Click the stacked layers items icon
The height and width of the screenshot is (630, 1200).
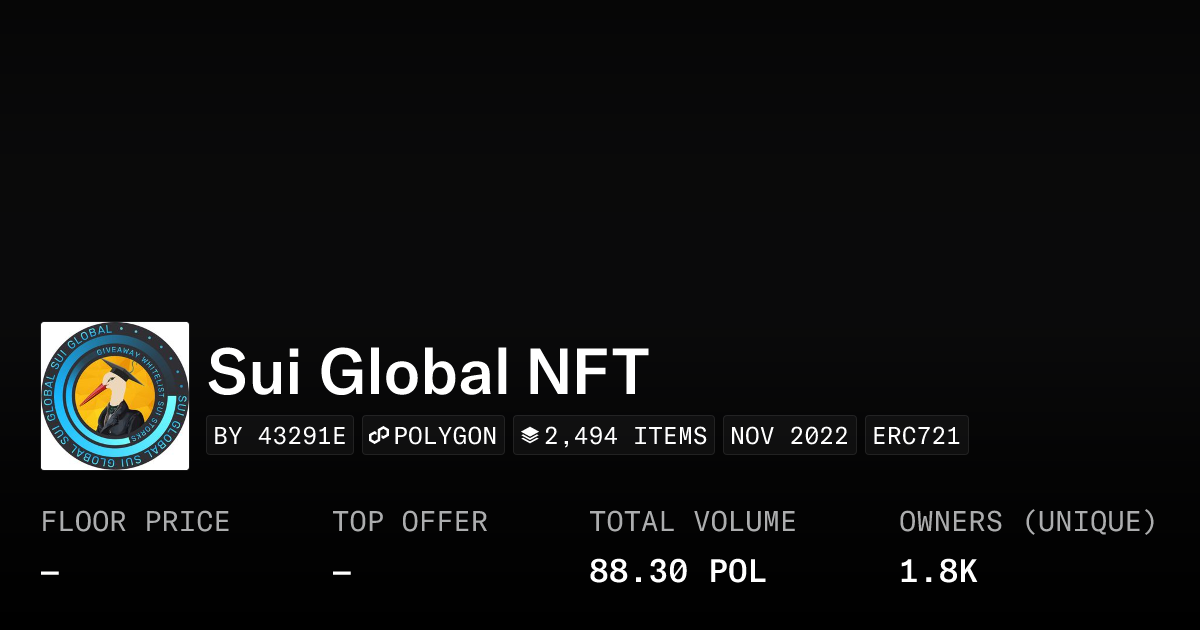coord(530,436)
